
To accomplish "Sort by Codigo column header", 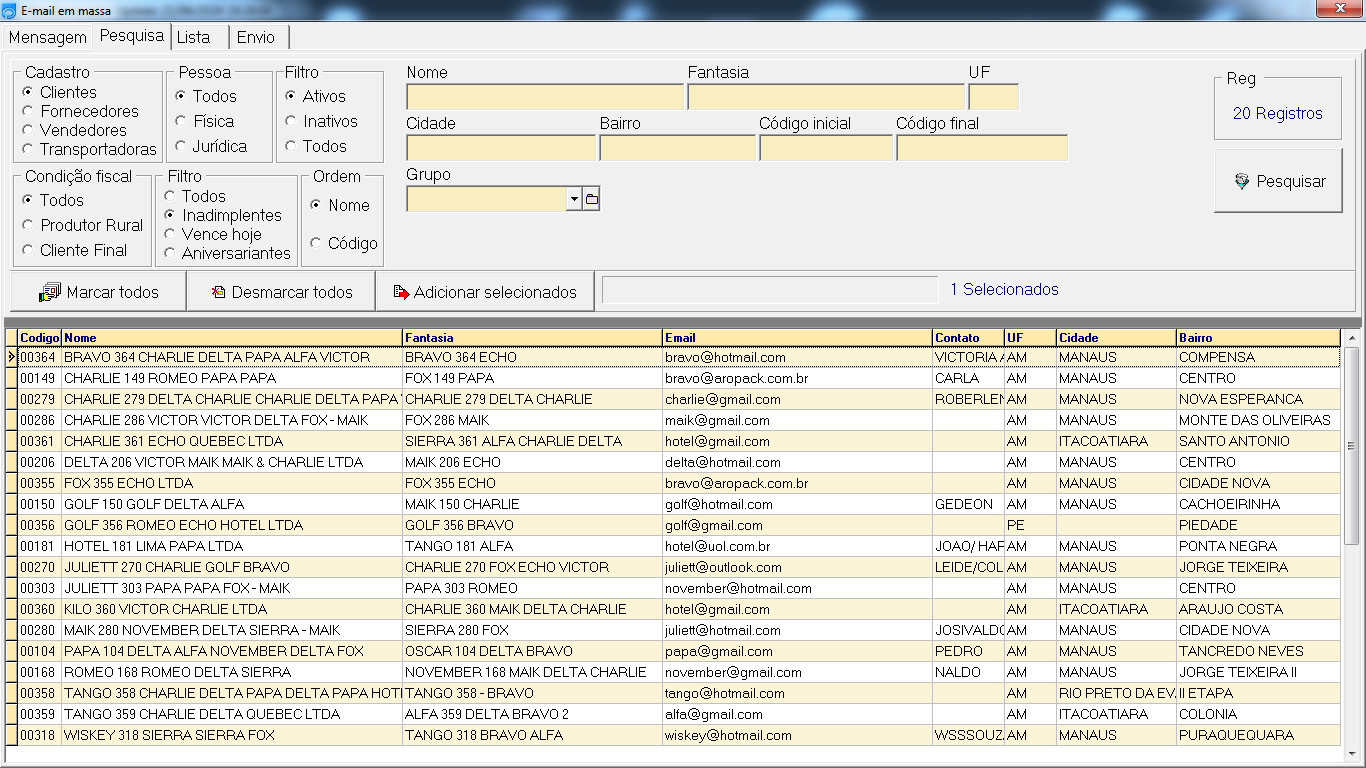I will click(40, 338).
